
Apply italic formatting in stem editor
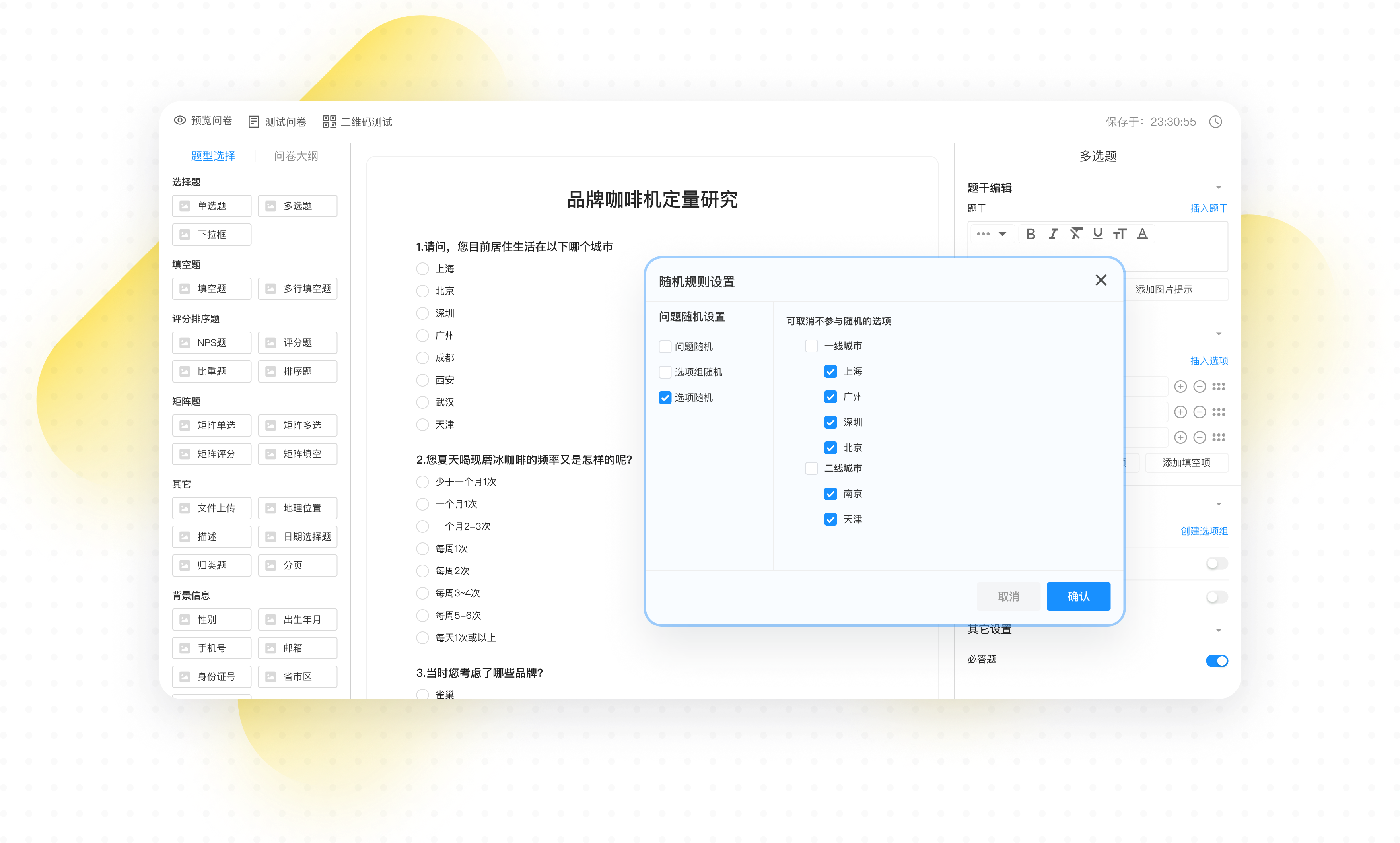click(x=1053, y=234)
